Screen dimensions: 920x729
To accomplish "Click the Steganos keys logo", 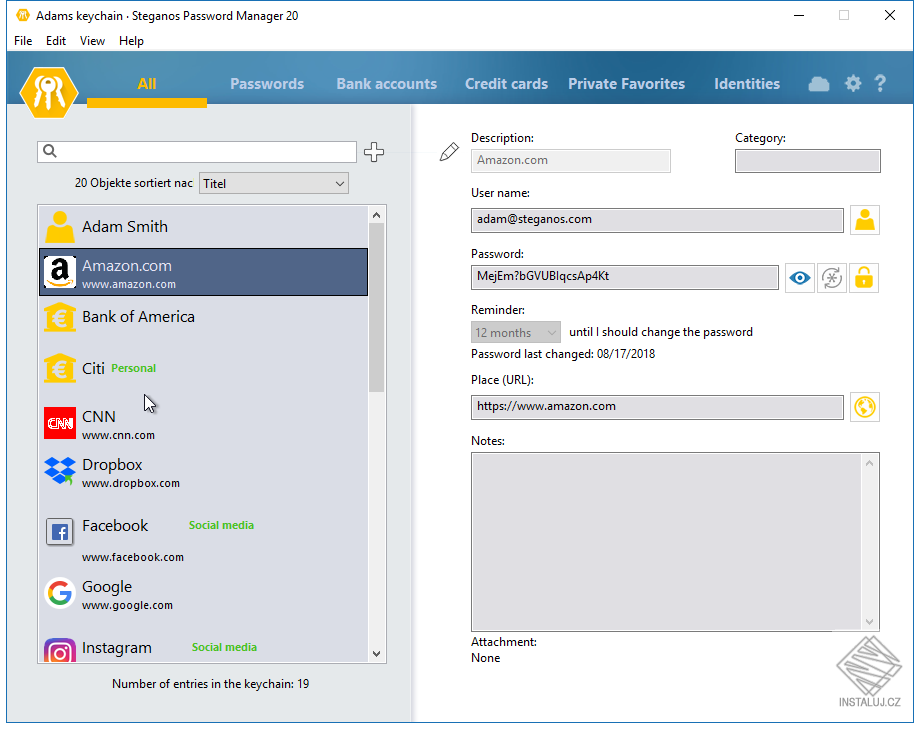I will coord(48,92).
